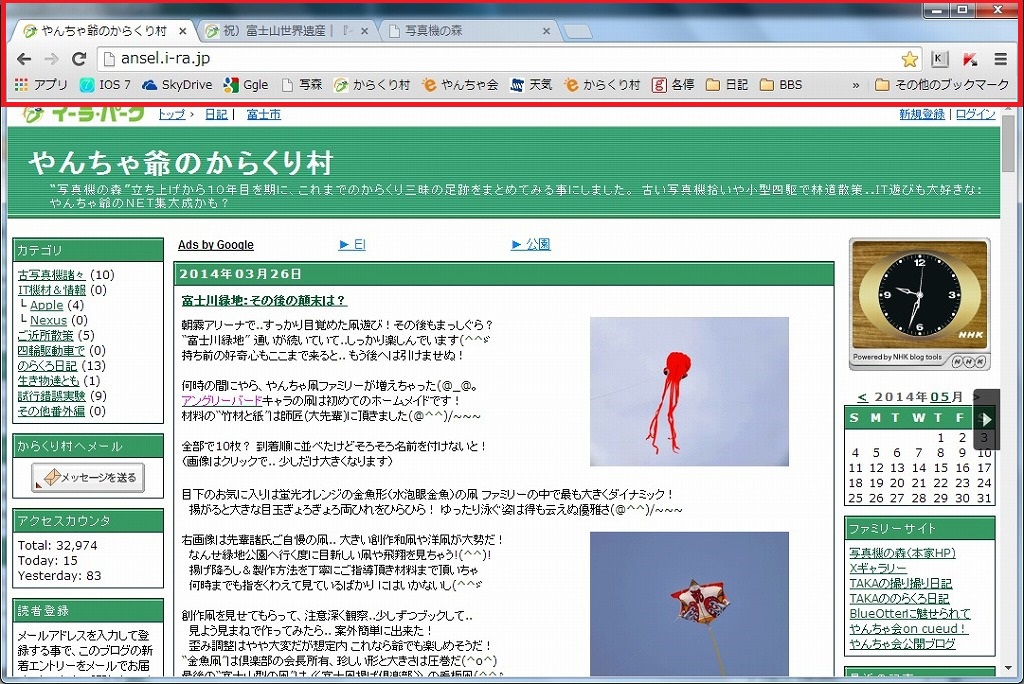Click the browser forward arrow
The height and width of the screenshot is (684, 1024).
point(51,59)
